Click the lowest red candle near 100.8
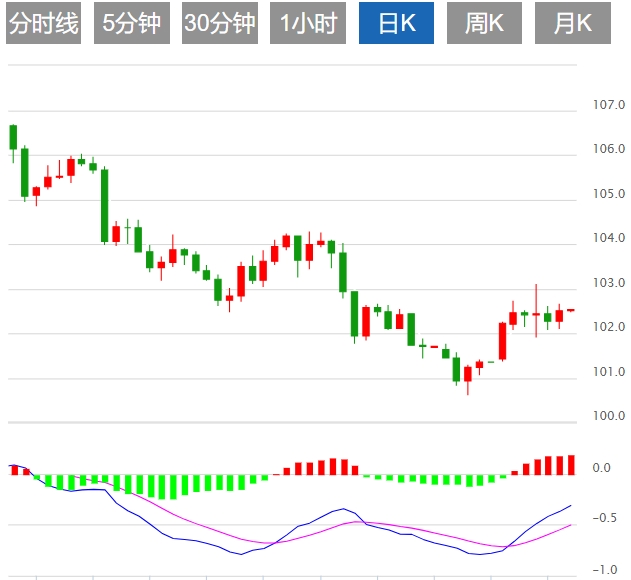 (467, 373)
